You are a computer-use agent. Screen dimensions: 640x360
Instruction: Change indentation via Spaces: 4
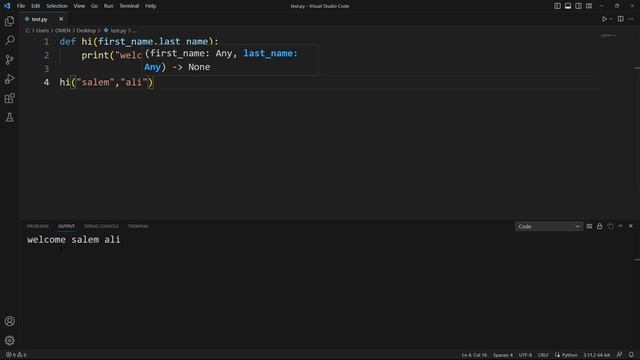[502, 355]
